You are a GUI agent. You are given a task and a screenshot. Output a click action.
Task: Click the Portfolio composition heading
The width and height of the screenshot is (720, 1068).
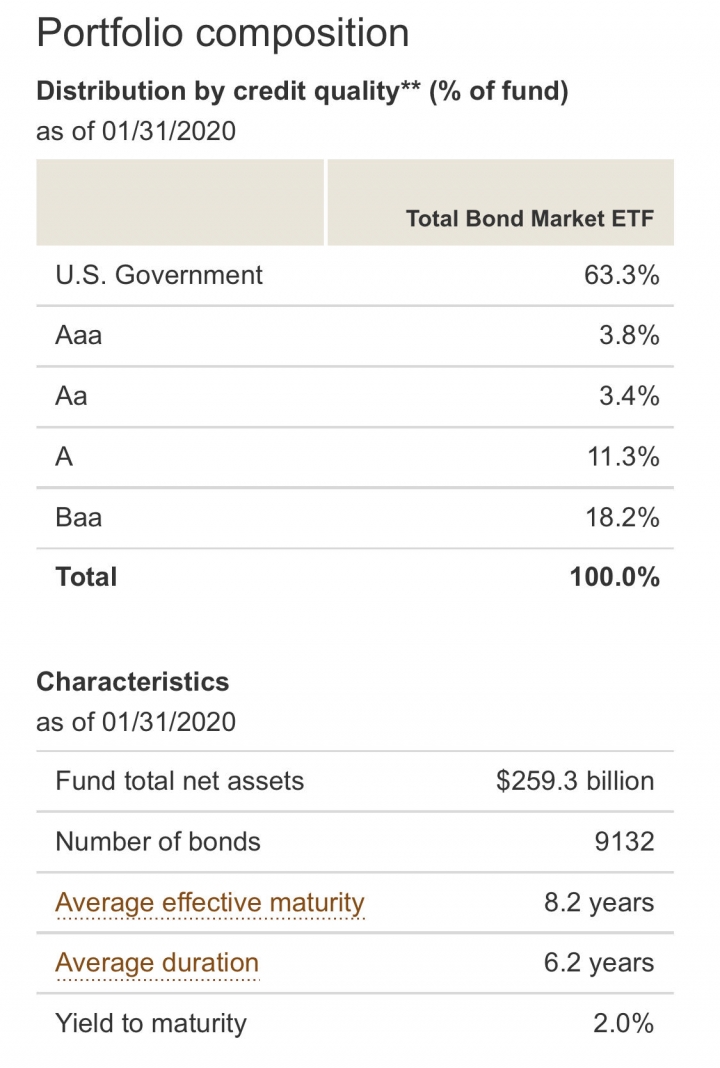[x=223, y=33]
